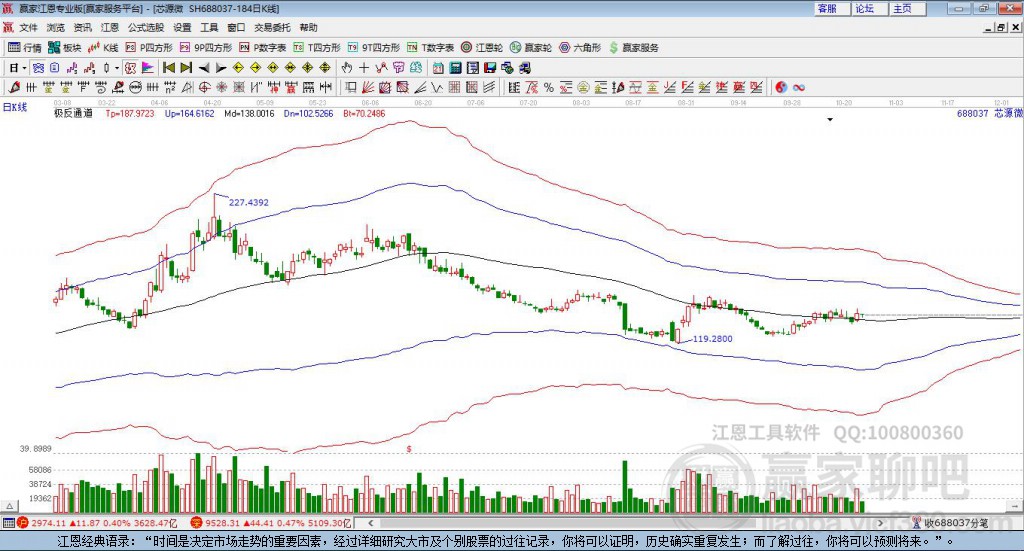Click horizontal scrollbar right arrow

pos(880,523)
